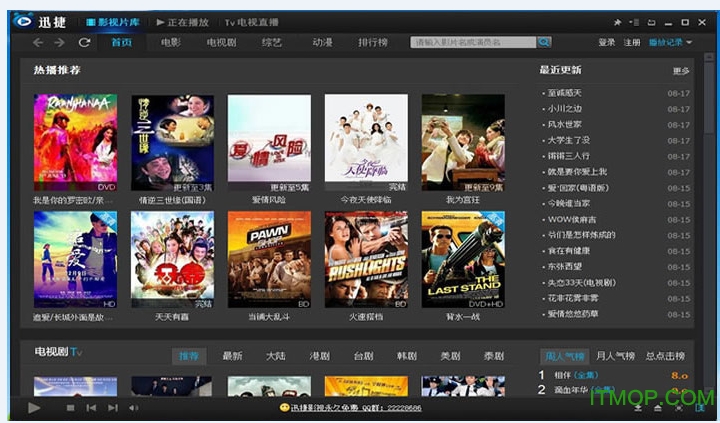720x423 pixels.
Task: Open 花非花雾非雾 in recent updates
Action: click(573, 298)
